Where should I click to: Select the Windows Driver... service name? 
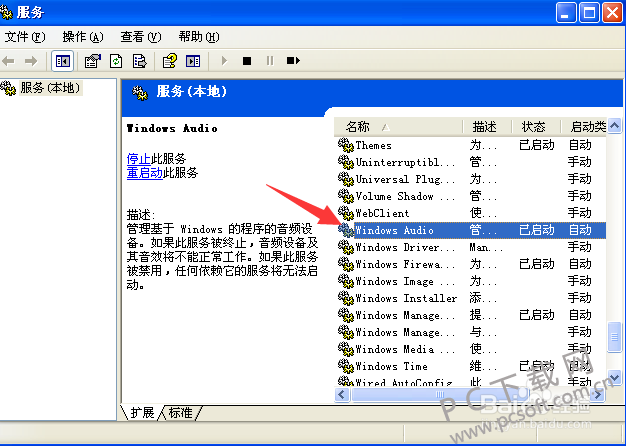405,247
